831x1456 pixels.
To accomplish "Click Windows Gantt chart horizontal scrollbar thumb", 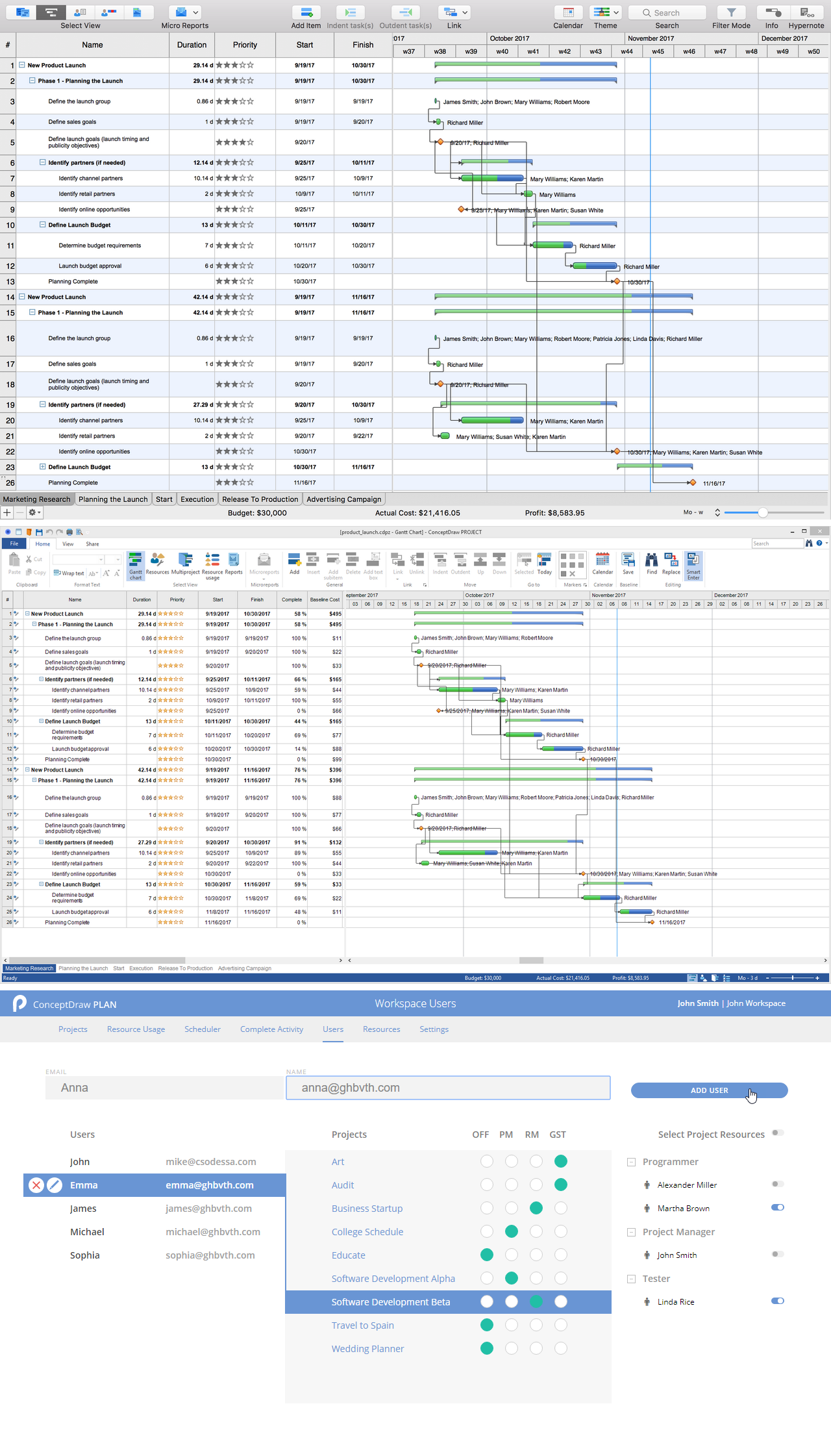I will point(531,960).
